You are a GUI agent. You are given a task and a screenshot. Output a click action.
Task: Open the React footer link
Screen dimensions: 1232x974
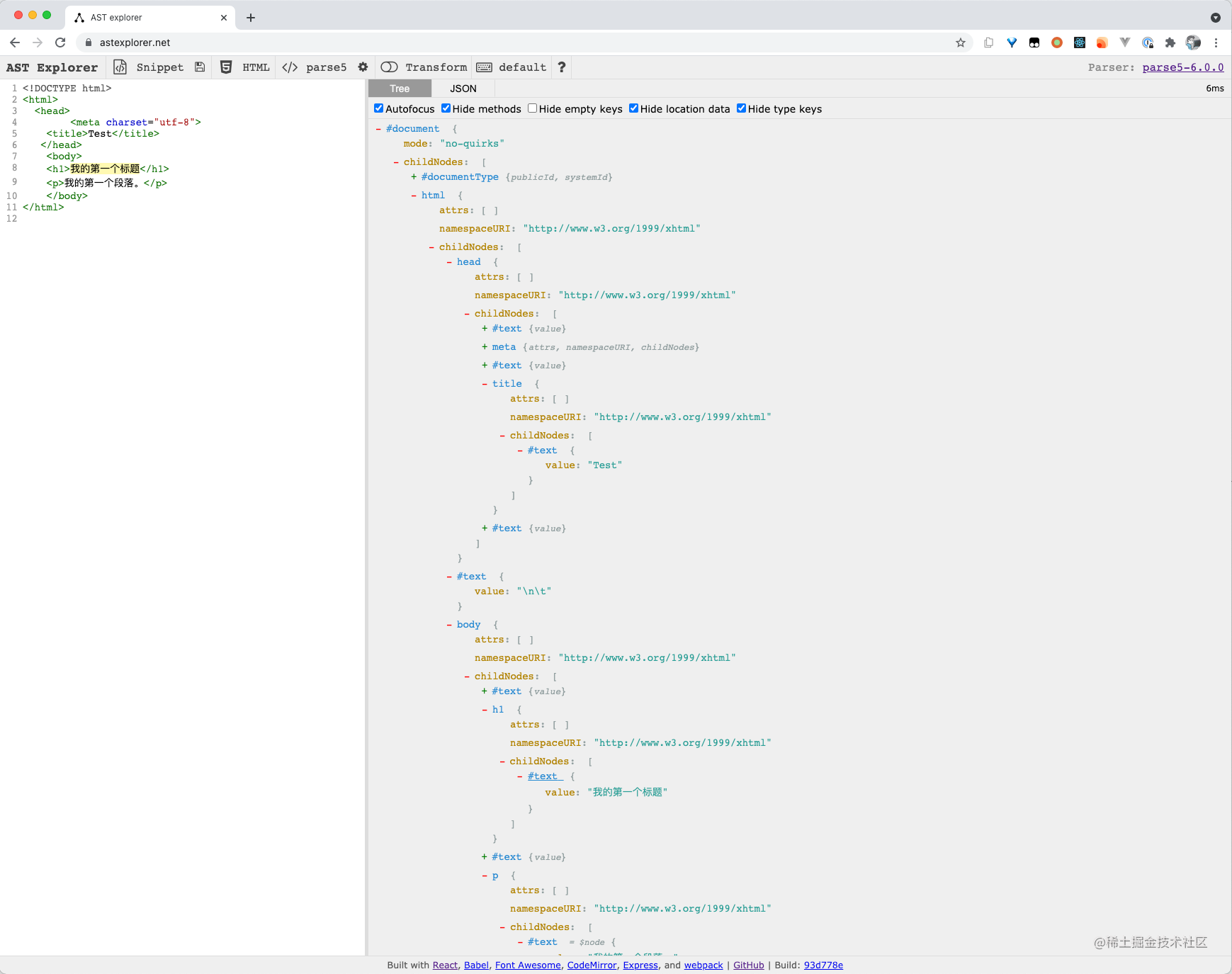[x=445, y=965]
